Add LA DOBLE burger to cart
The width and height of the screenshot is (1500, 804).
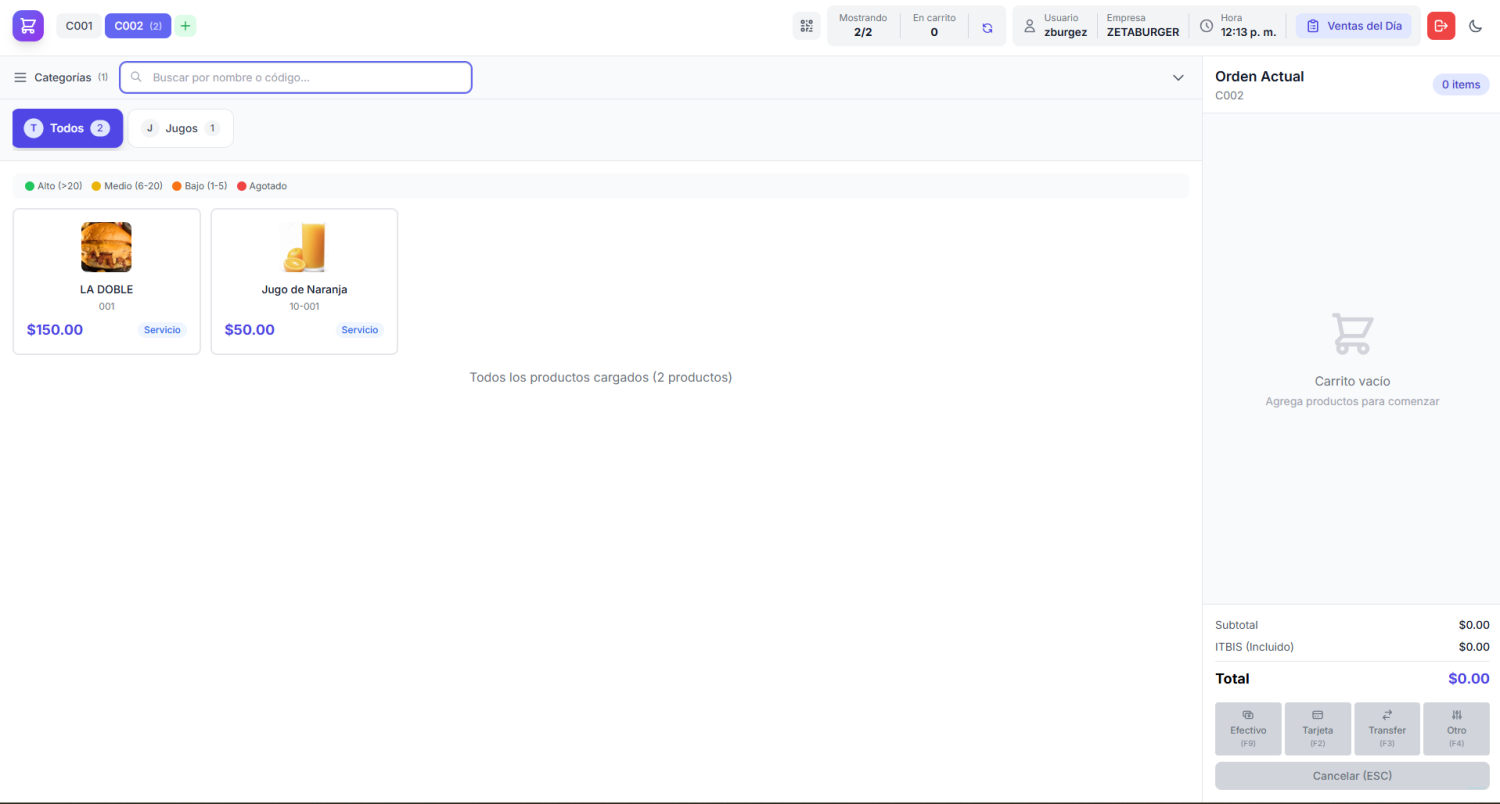[x=106, y=281]
